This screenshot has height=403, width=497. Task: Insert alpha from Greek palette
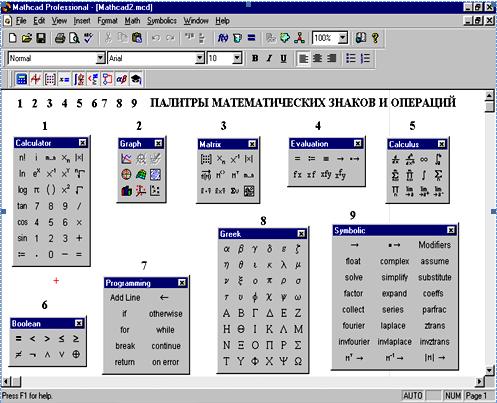pos(226,249)
